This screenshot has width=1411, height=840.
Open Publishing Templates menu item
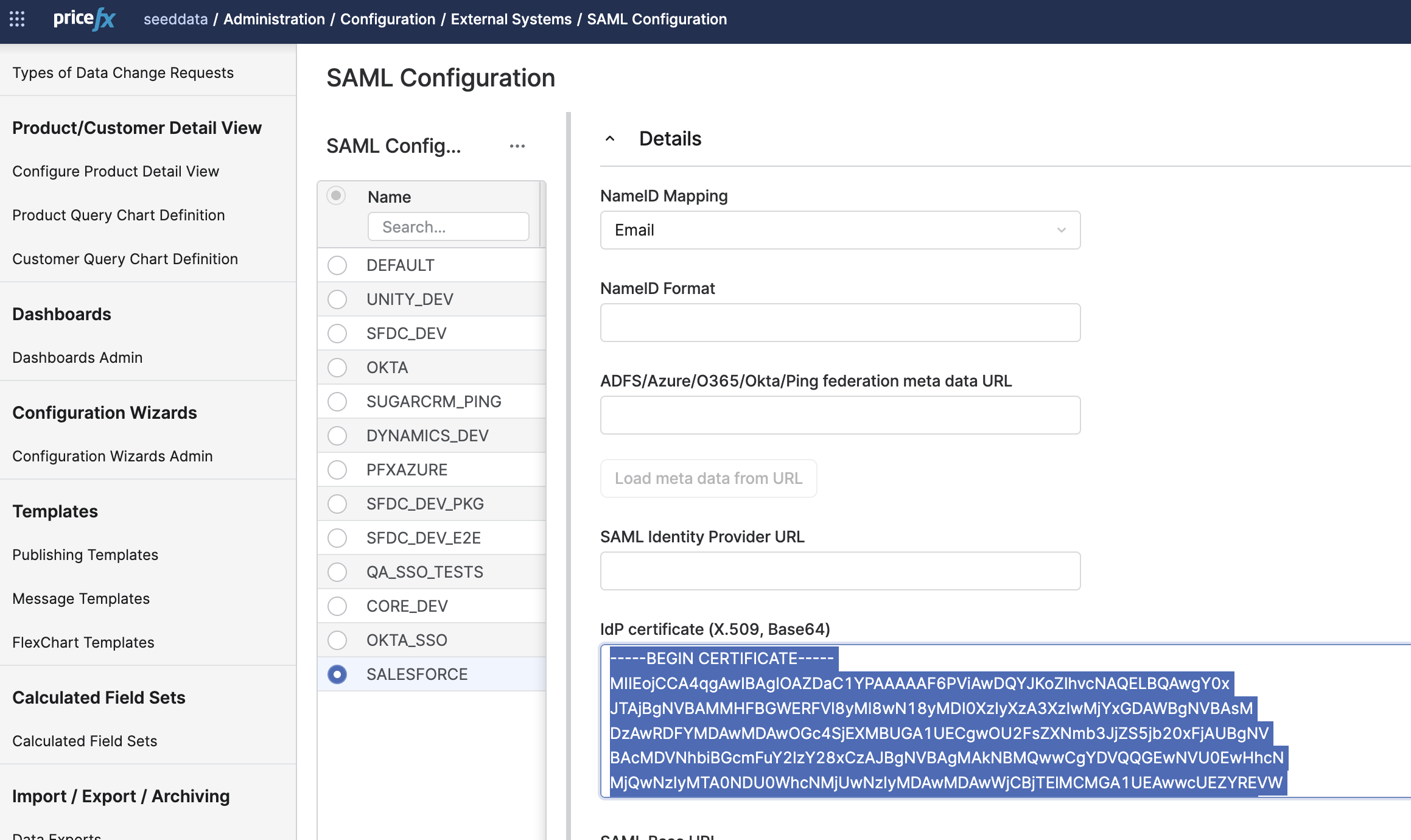(x=85, y=555)
